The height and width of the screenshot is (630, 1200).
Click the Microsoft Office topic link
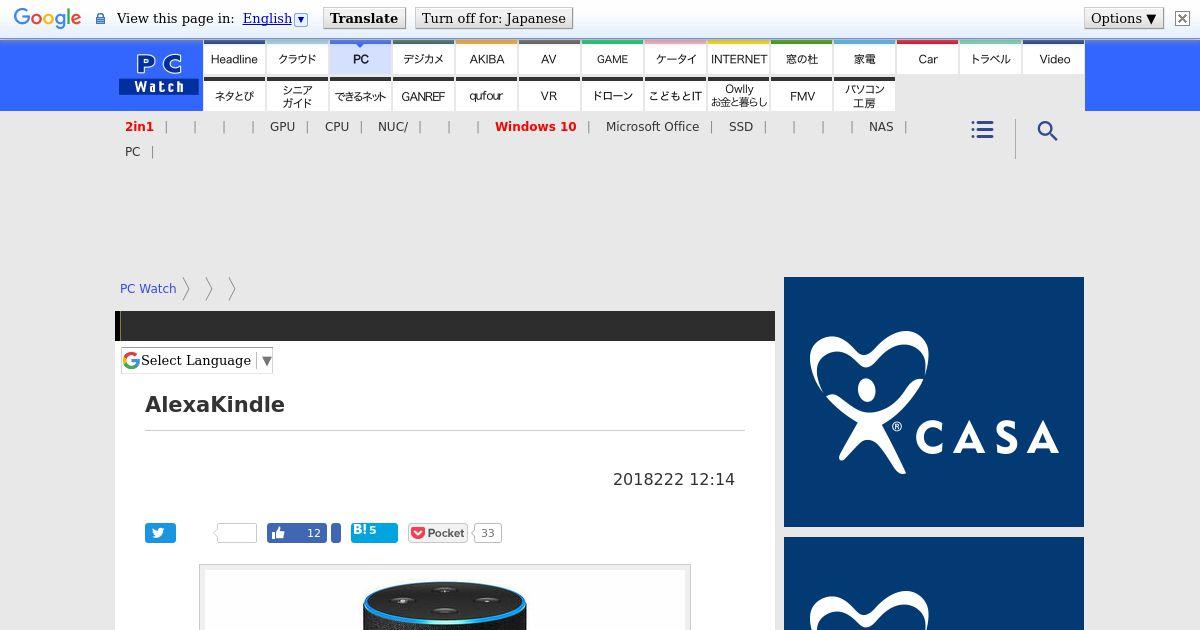[x=652, y=127]
